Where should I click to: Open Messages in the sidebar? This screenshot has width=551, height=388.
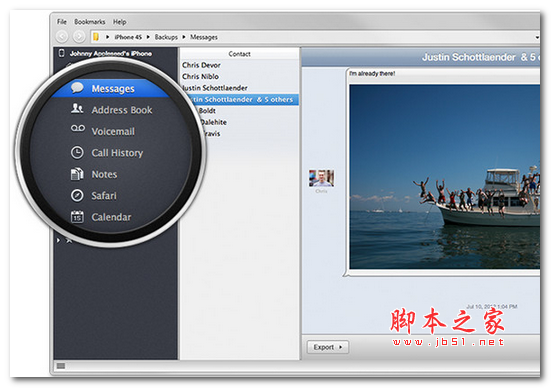click(113, 89)
